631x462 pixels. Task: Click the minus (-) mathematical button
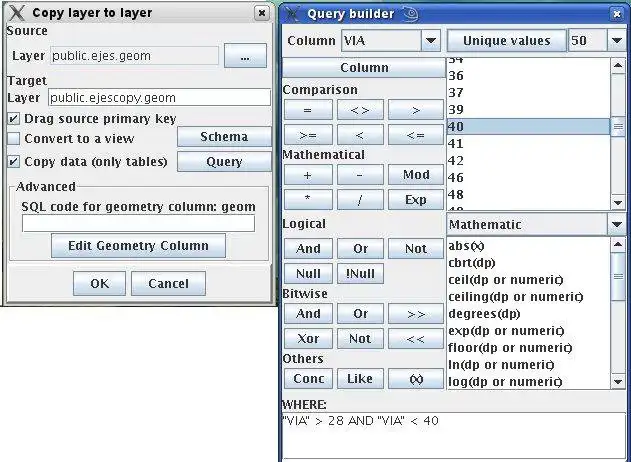[x=360, y=175]
